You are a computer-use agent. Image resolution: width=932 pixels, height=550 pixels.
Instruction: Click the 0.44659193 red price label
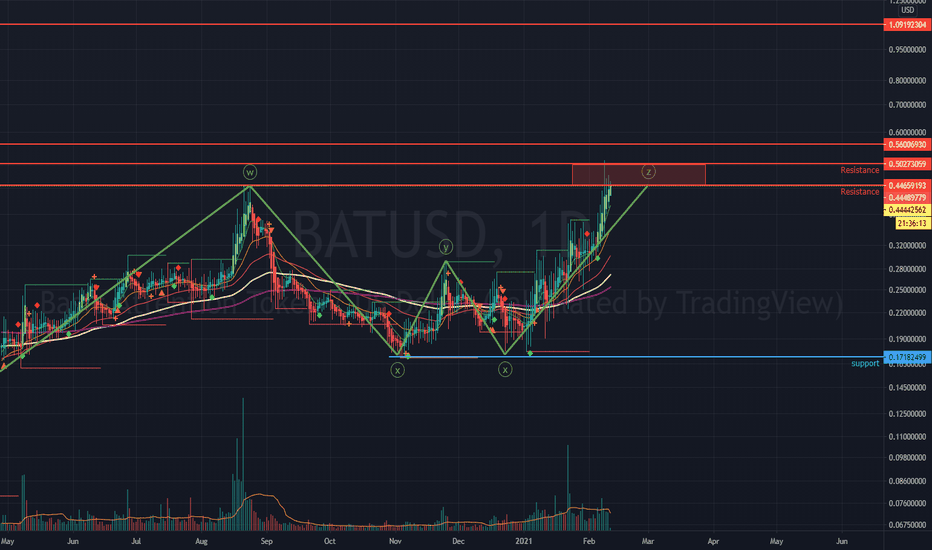point(908,186)
